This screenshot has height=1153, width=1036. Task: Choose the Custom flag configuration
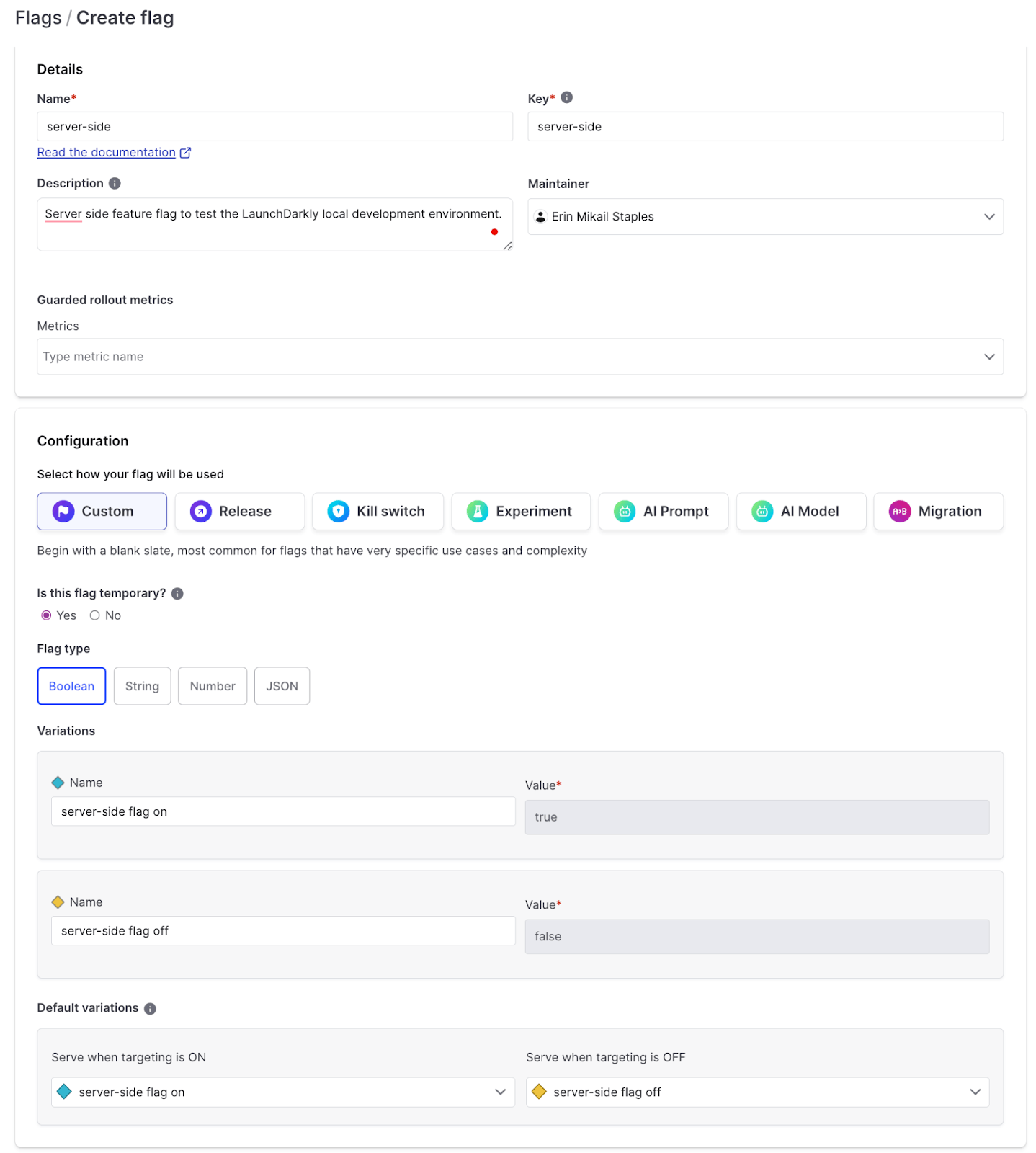pyautogui.click(x=102, y=511)
